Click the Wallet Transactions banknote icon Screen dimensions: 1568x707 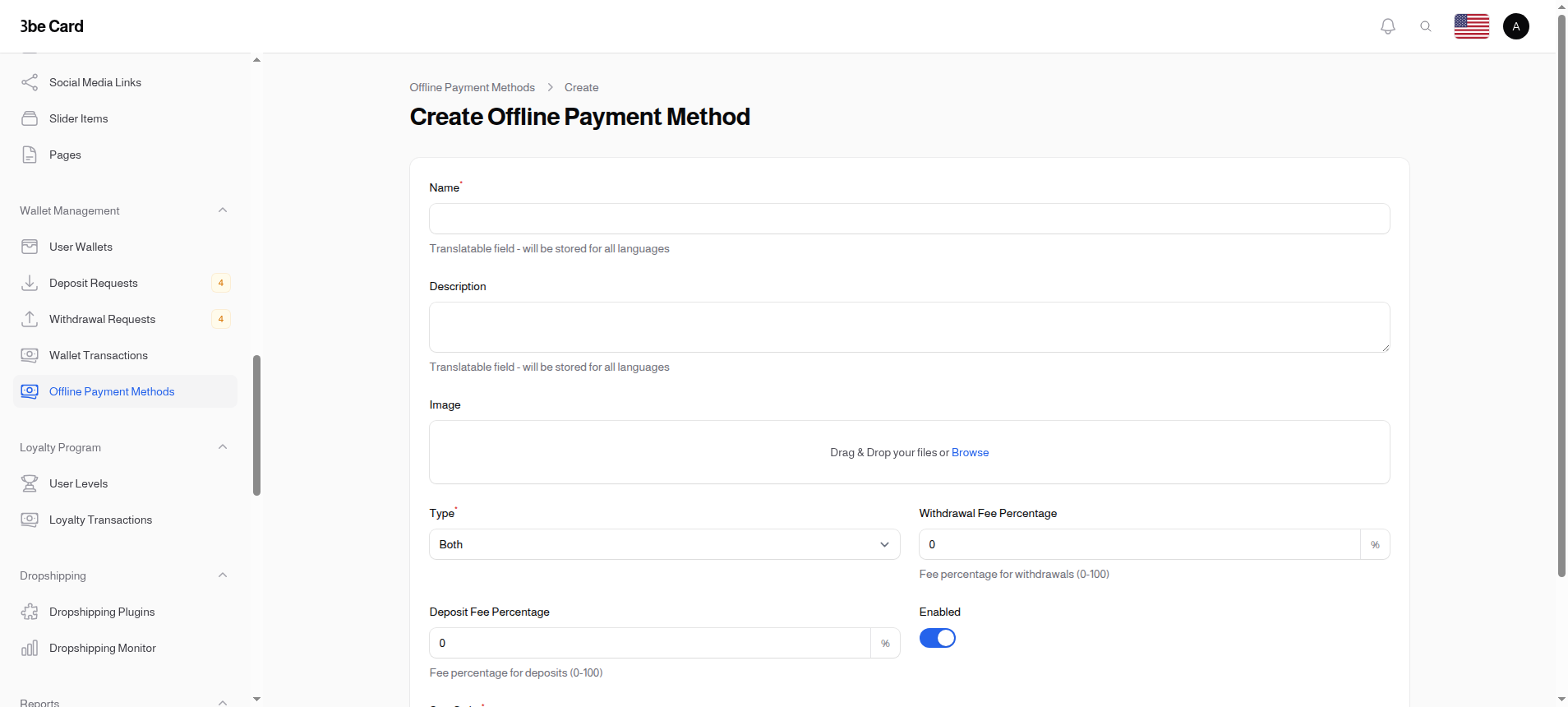[x=30, y=355]
